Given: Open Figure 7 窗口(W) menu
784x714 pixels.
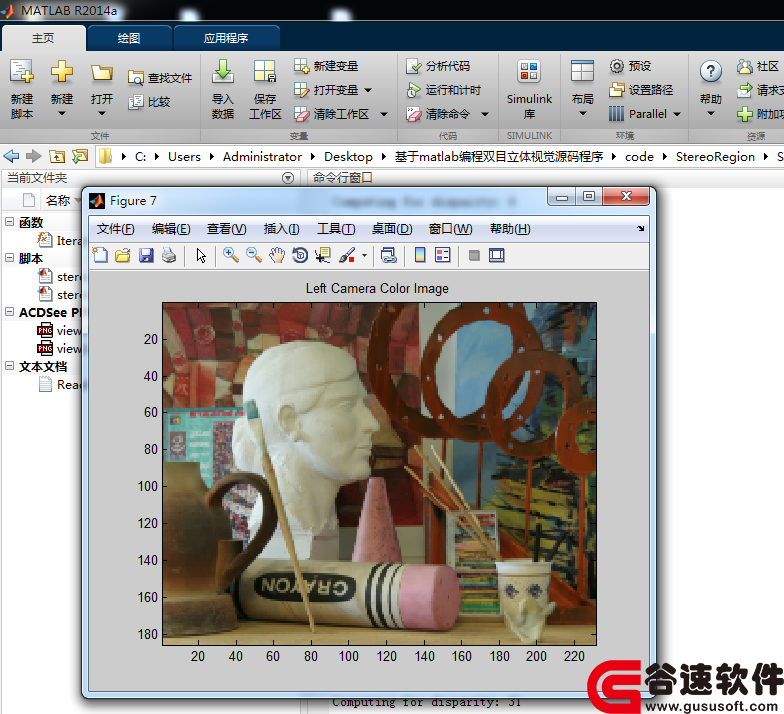Looking at the screenshot, I should point(450,229).
